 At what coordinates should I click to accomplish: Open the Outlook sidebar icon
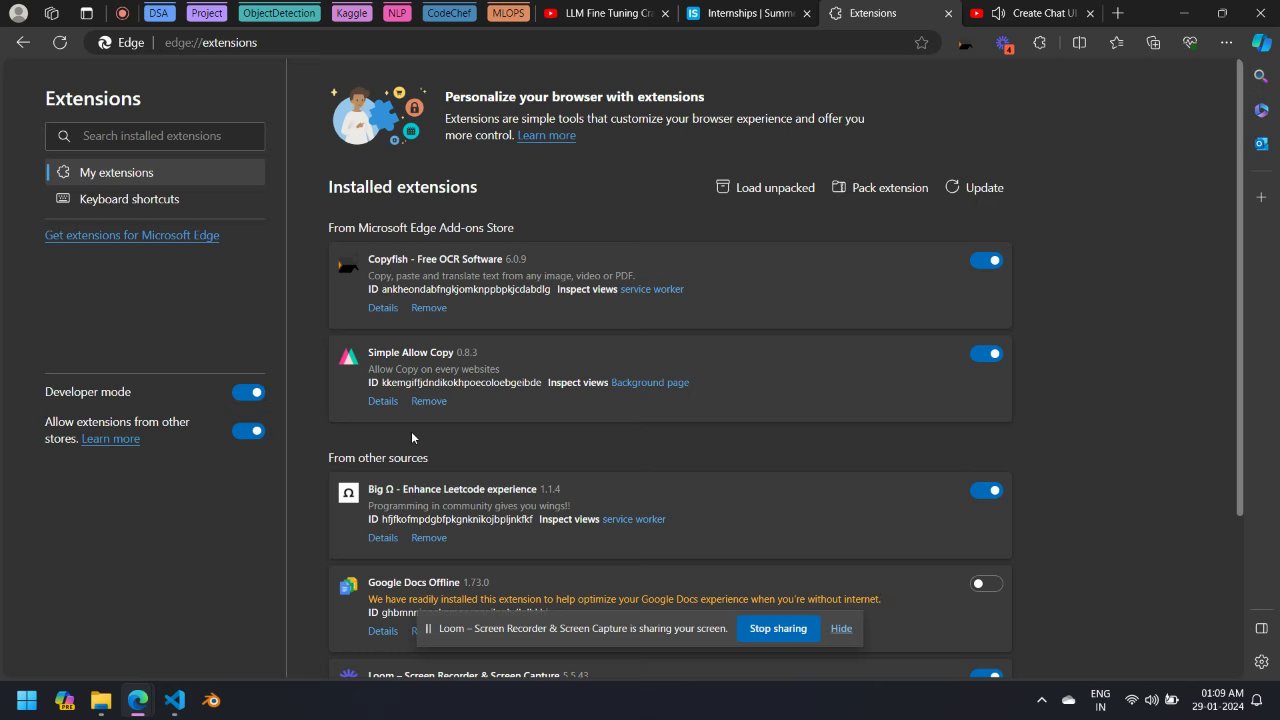tap(1261, 144)
